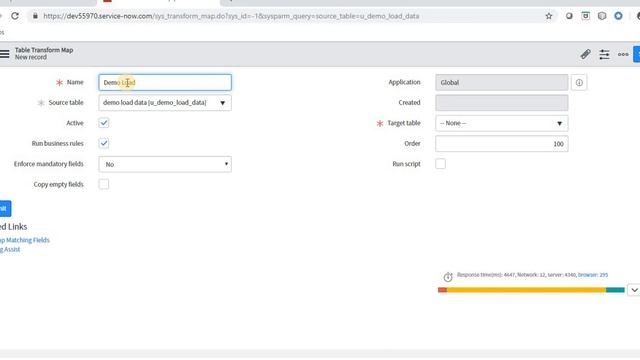Click the browser: 295 timing link
Viewport: 640px width, 360px height.
593,275
